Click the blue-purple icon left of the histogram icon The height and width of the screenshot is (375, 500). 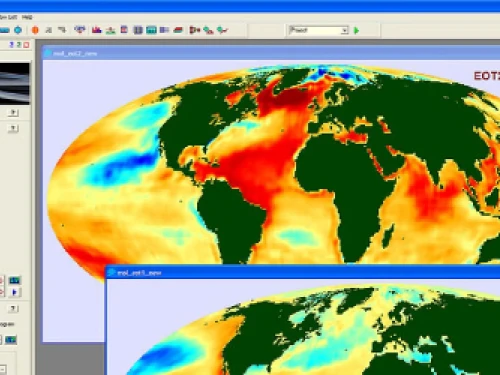pyautogui.click(x=80, y=30)
